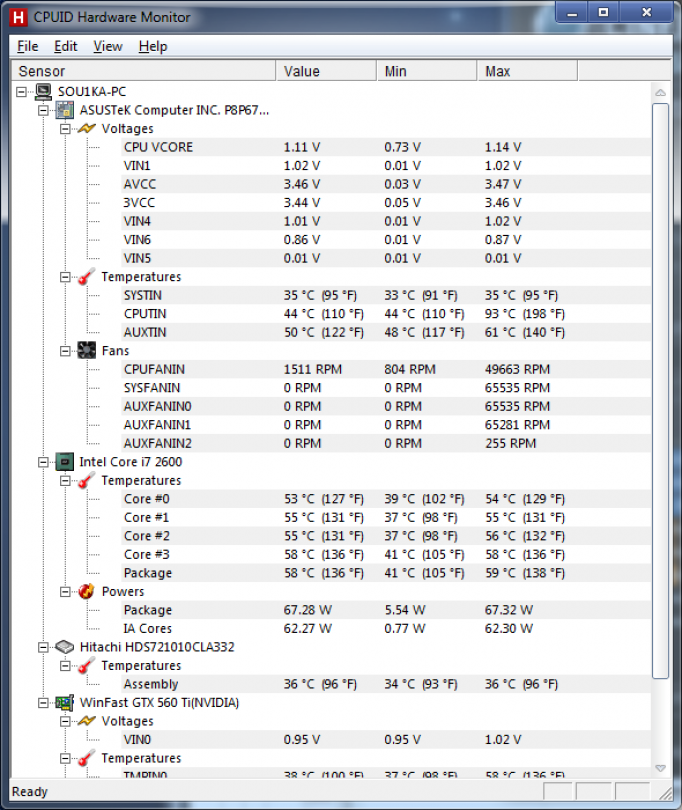Click the ASUSTeK motherboard icon
The height and width of the screenshot is (810, 682).
coord(65,110)
